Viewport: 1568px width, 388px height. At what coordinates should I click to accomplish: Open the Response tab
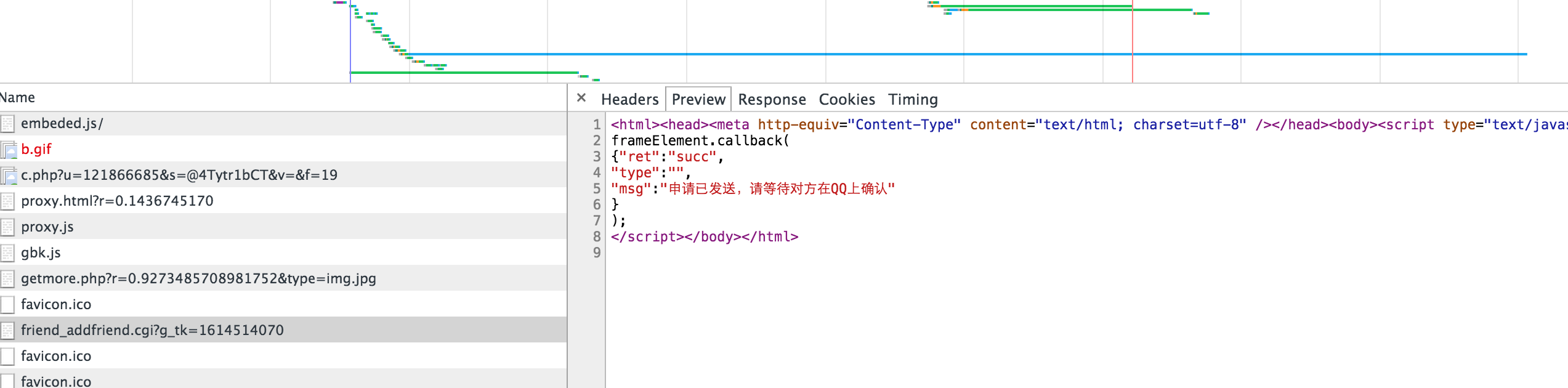pyautogui.click(x=772, y=99)
